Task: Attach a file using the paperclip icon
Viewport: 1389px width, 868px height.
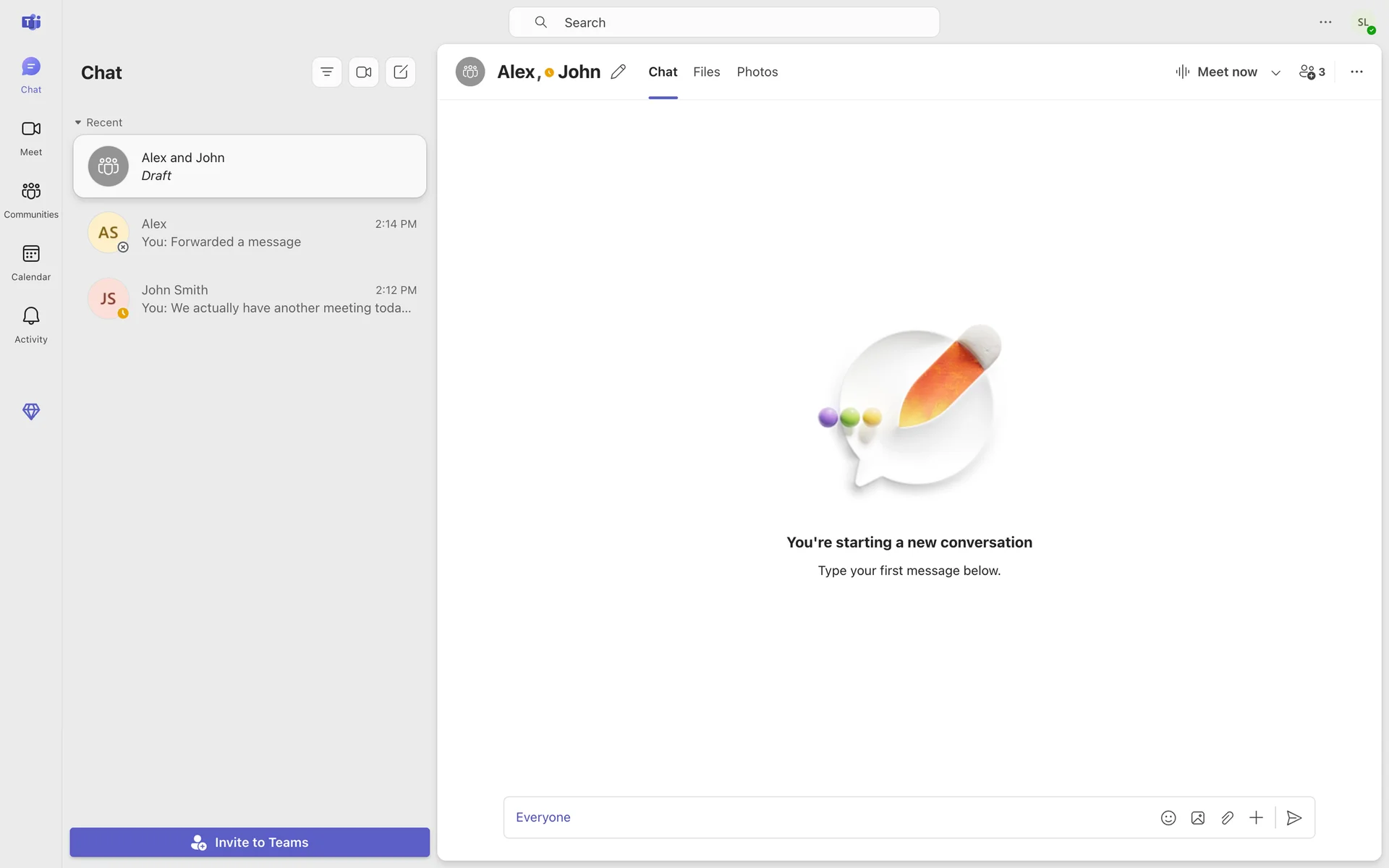Action: [1227, 817]
